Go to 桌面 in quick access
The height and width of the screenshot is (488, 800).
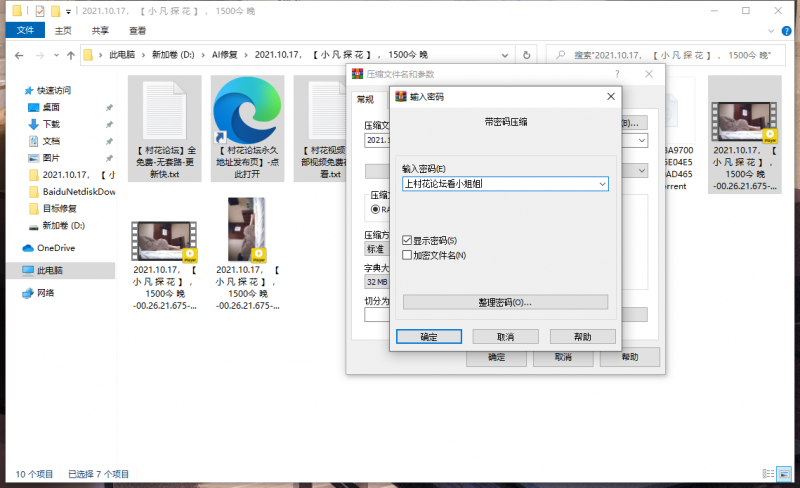[x=50, y=107]
